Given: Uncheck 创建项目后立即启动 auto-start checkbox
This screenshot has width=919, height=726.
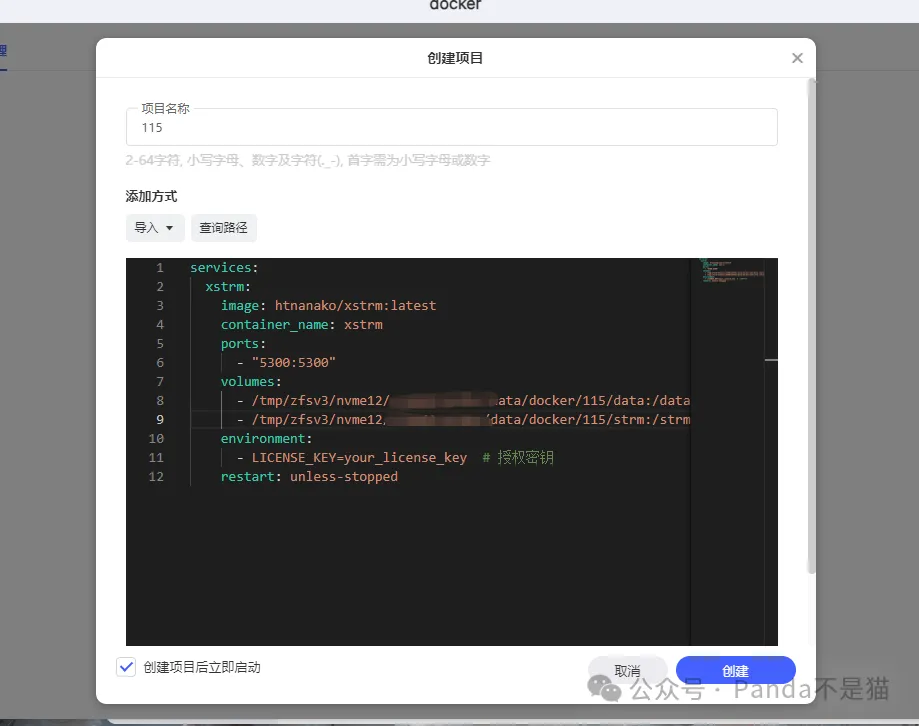Looking at the screenshot, I should [126, 666].
